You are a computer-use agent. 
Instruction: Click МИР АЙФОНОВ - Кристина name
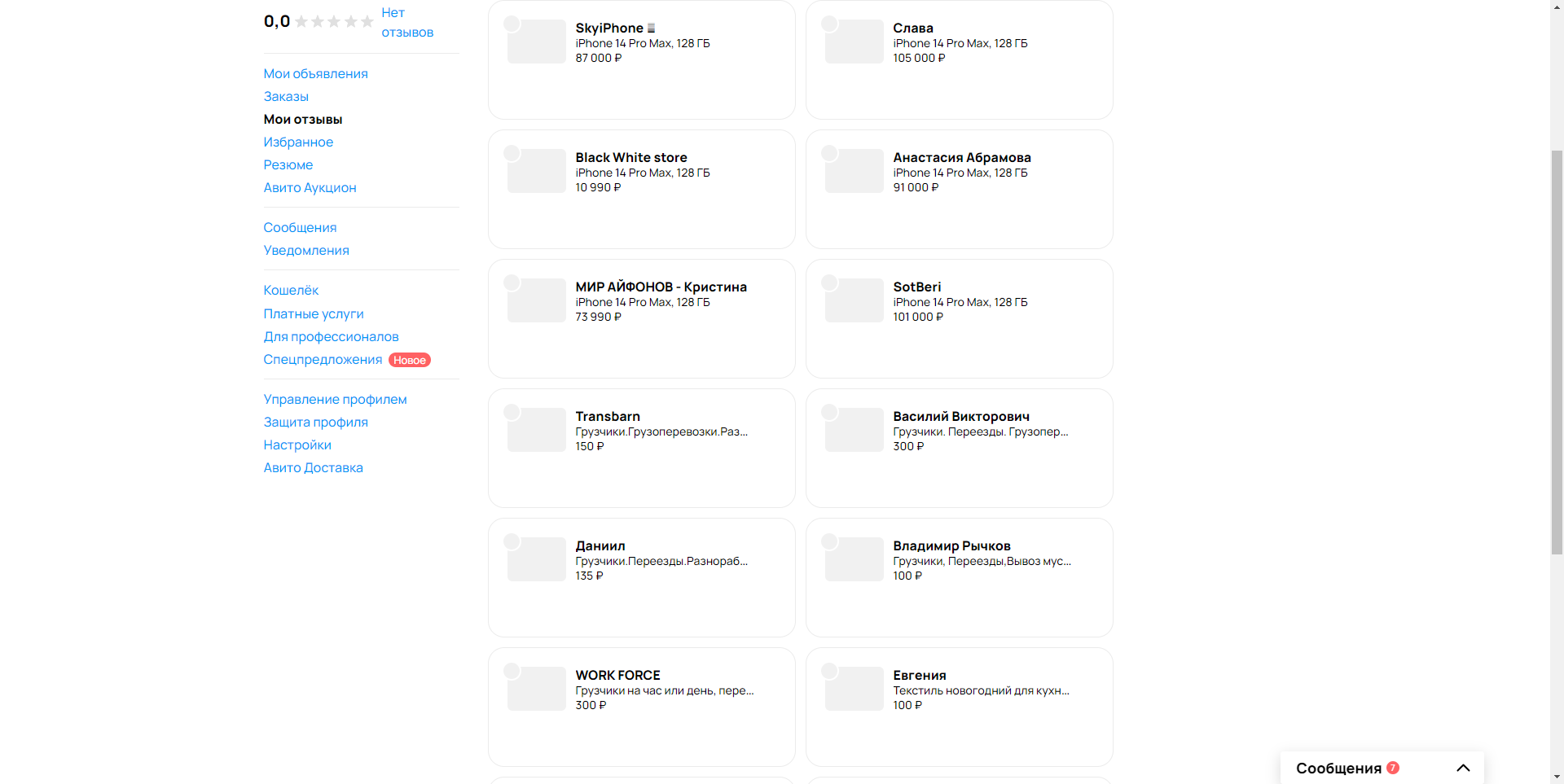(661, 287)
